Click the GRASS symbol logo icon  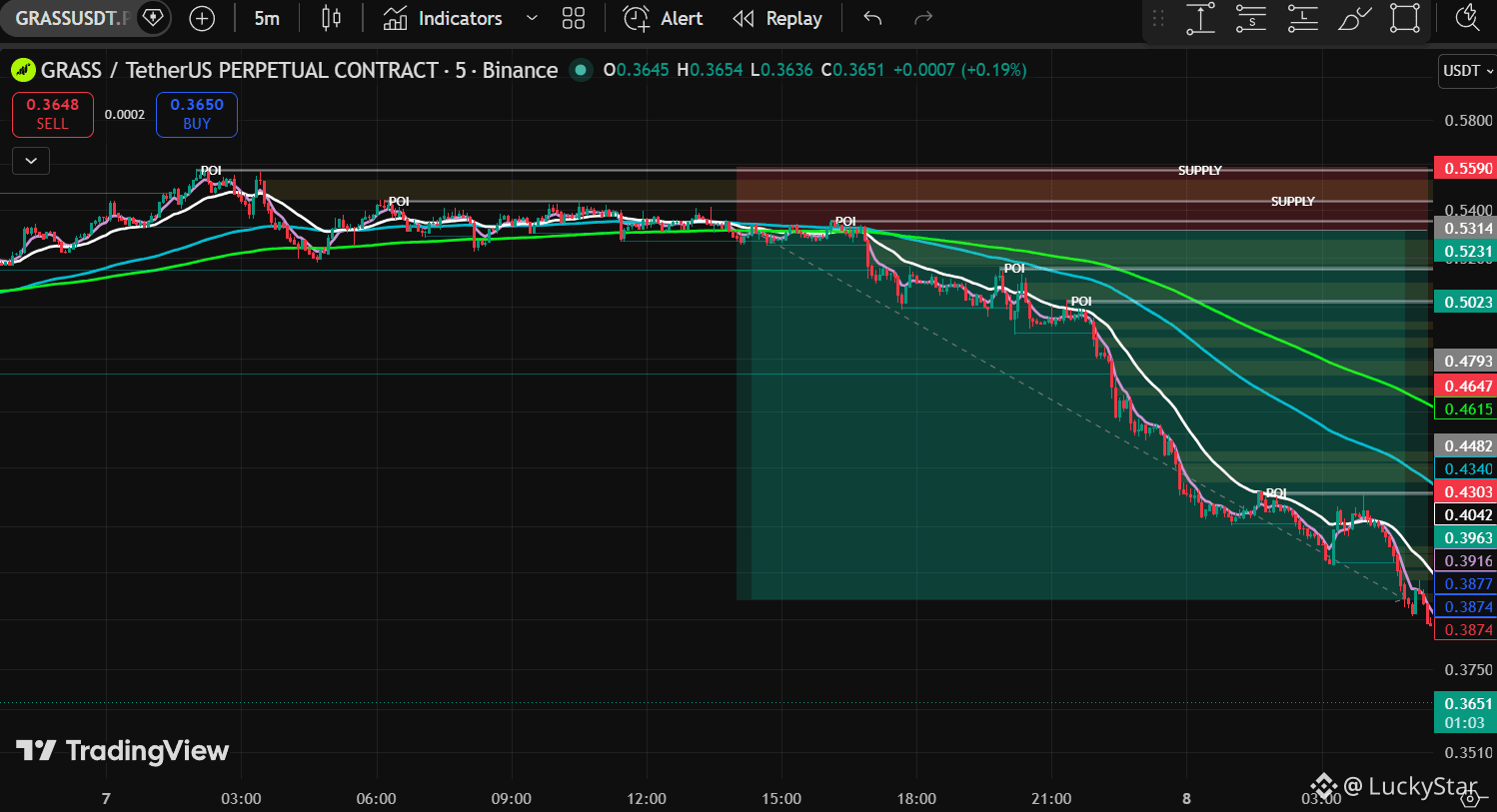(x=22, y=70)
